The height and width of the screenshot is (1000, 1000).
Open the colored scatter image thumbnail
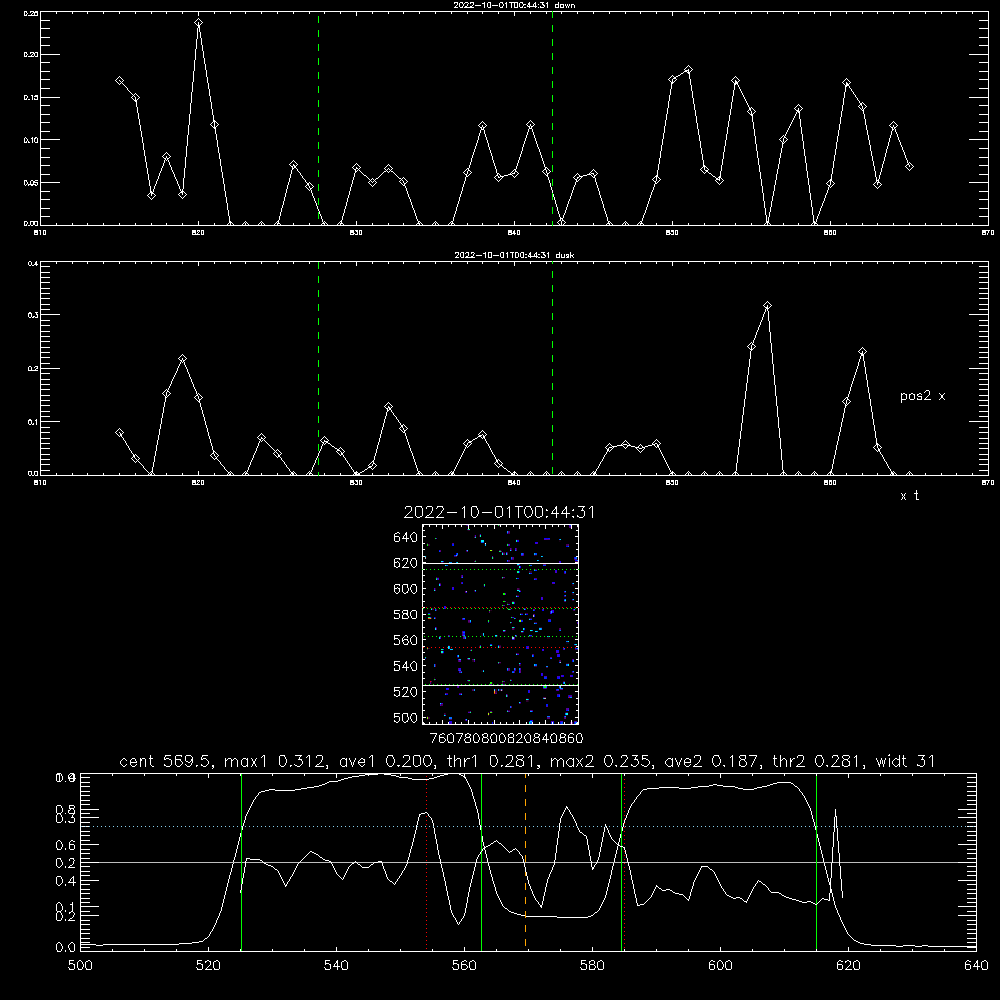[500, 624]
